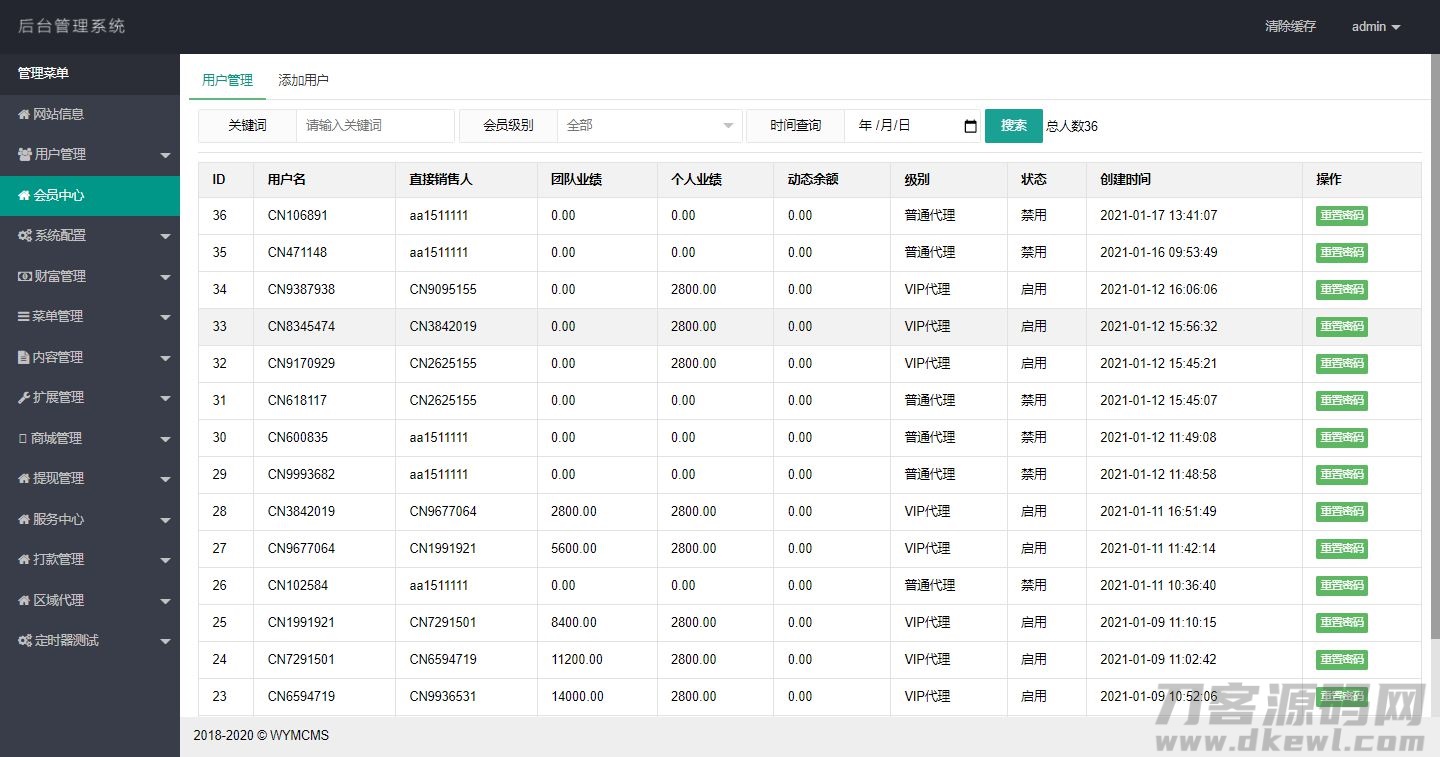Click 清除缓存 in the top bar
This screenshot has width=1440, height=757.
pyautogui.click(x=1290, y=27)
